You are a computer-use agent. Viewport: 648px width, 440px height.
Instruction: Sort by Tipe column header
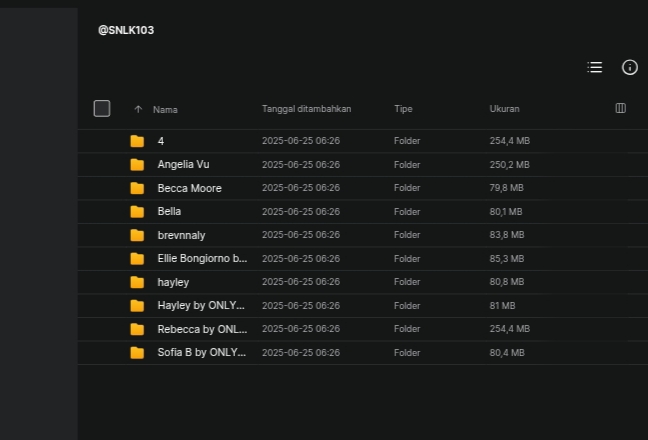[x=403, y=109]
